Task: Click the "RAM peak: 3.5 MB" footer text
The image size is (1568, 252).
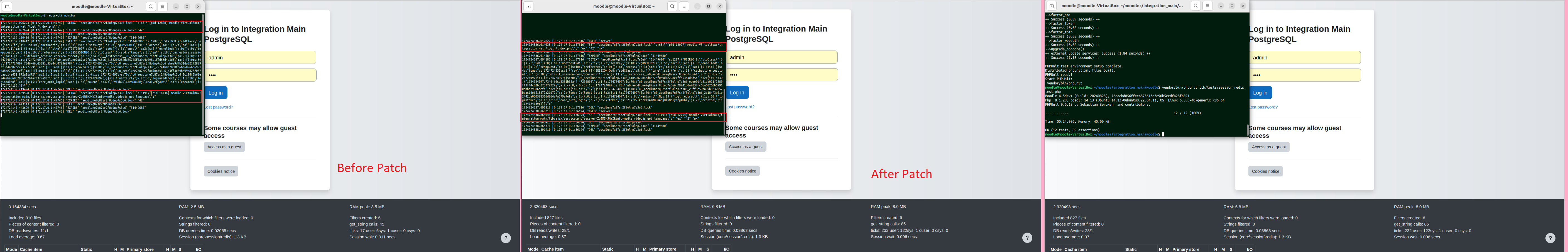Action: [367, 207]
